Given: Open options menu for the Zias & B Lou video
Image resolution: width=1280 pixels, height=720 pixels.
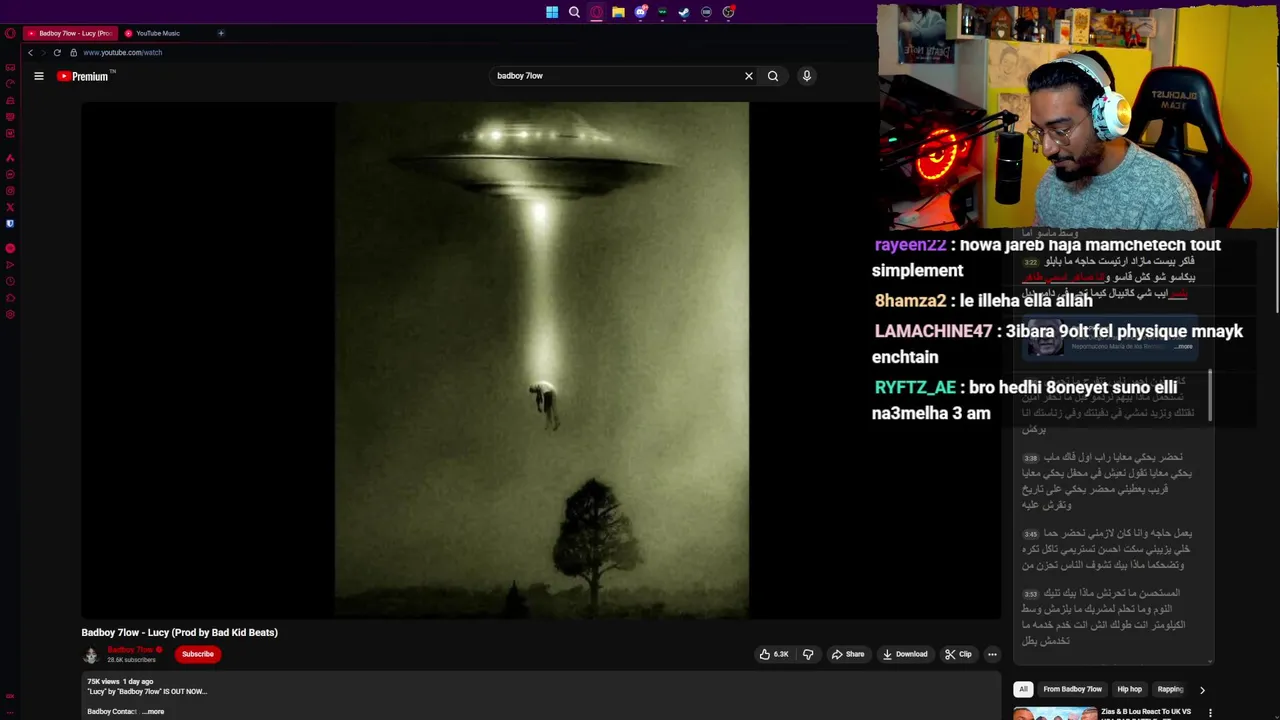Looking at the screenshot, I should pos(1210,713).
